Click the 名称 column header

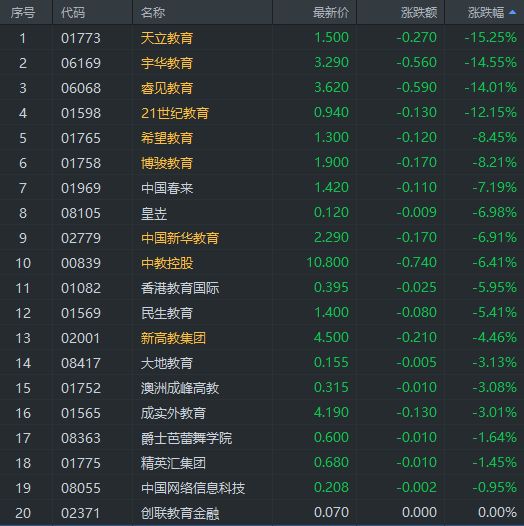153,13
